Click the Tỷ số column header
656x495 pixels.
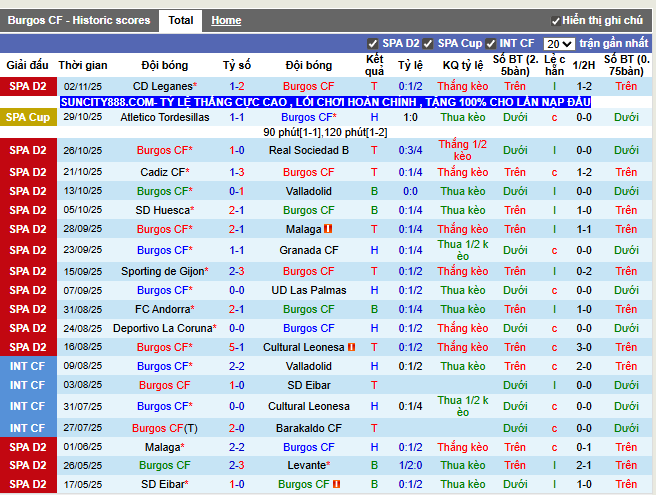(x=237, y=65)
